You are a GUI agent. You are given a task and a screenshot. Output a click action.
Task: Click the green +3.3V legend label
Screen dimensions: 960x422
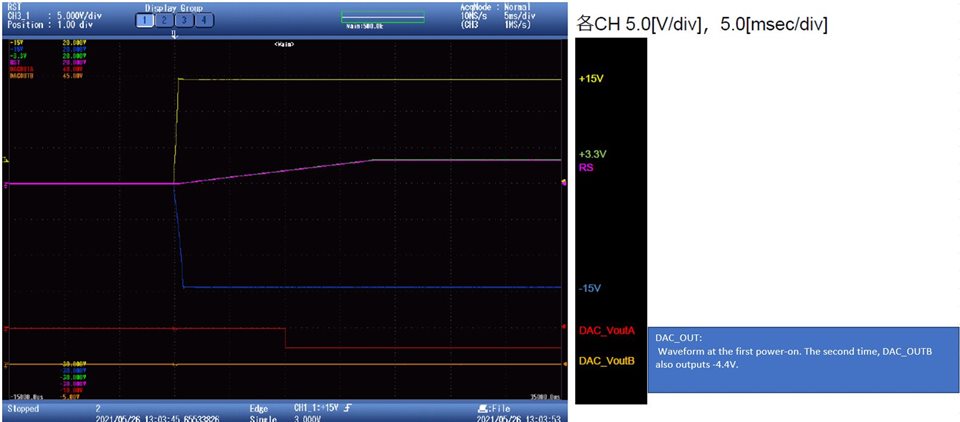click(591, 154)
